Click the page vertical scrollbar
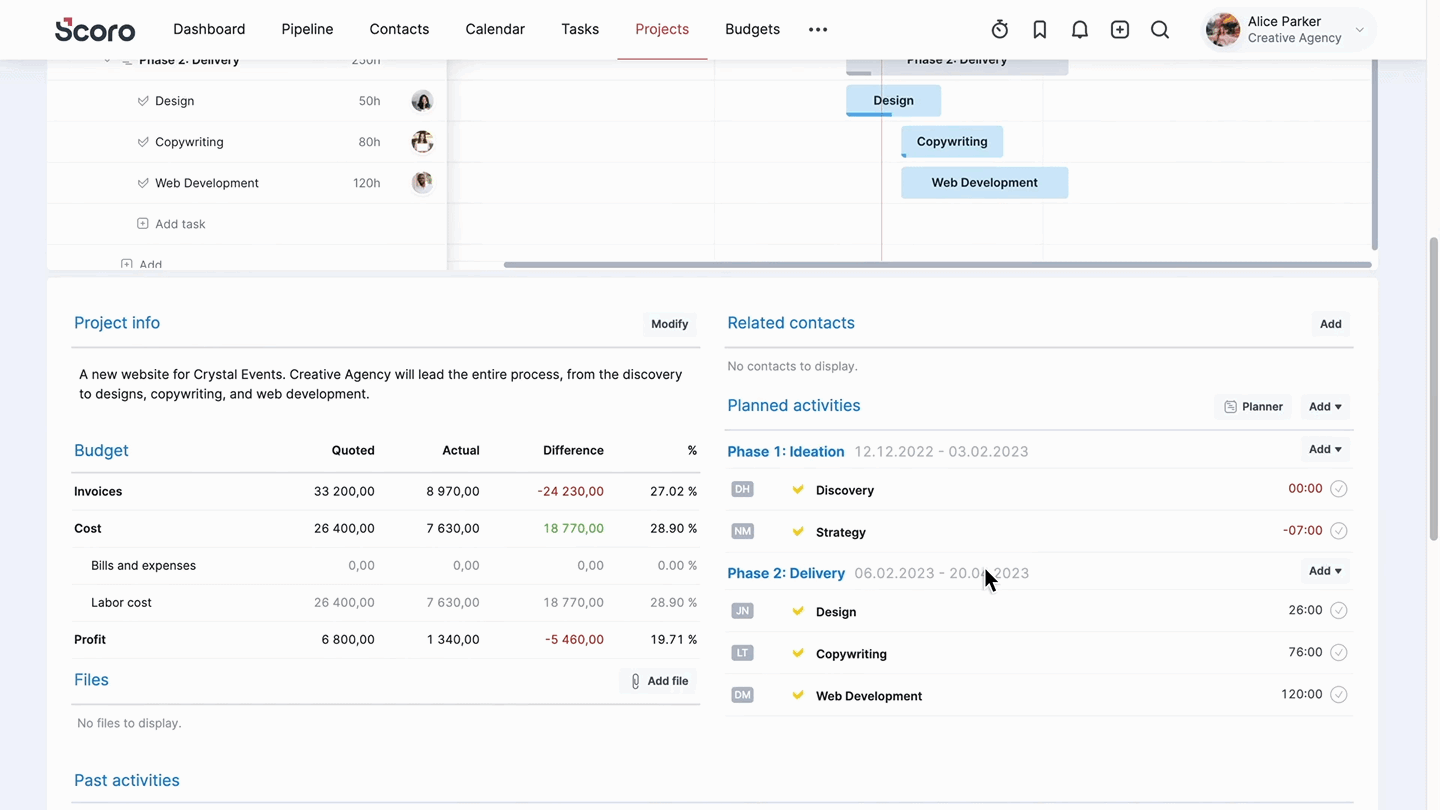 pos(1433,390)
